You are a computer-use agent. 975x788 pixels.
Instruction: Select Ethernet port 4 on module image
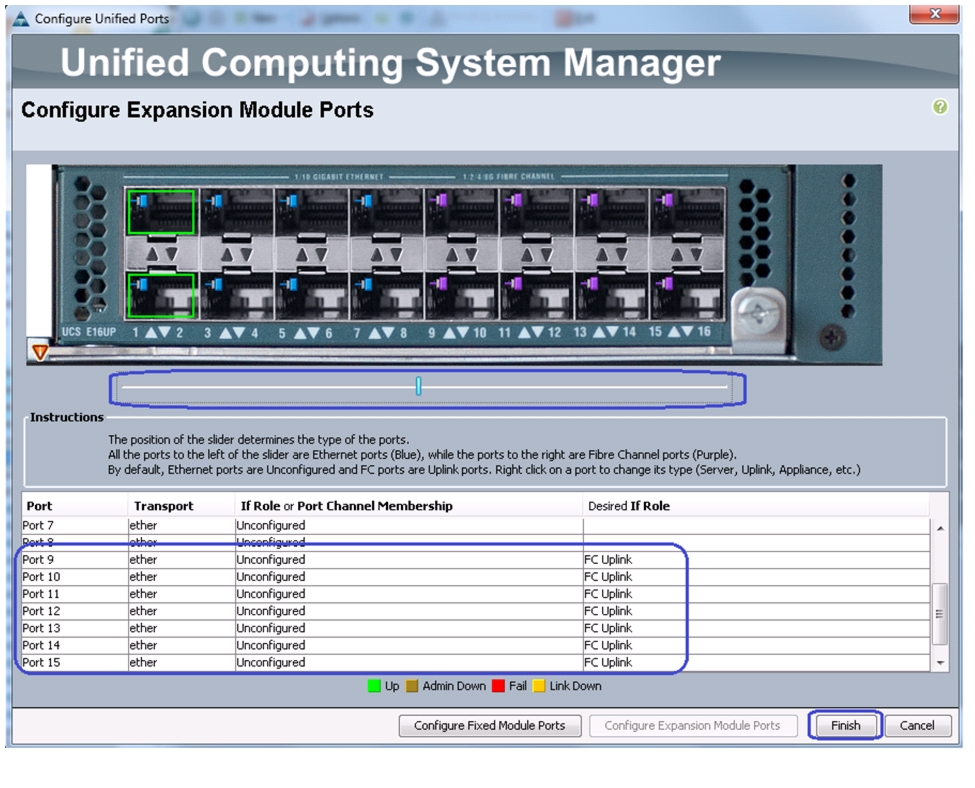coord(236,296)
